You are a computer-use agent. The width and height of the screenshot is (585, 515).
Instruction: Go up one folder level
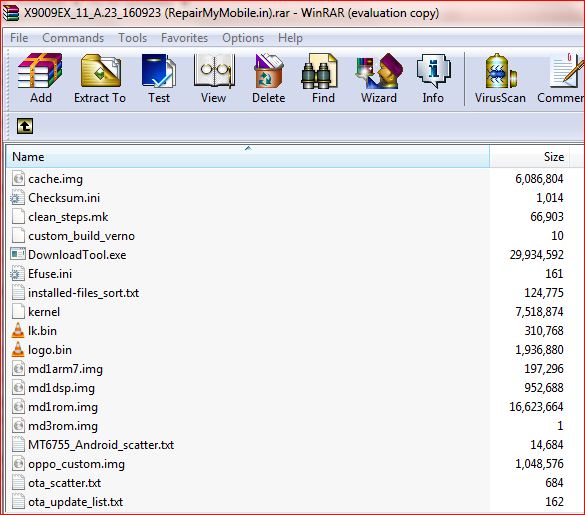(25, 126)
